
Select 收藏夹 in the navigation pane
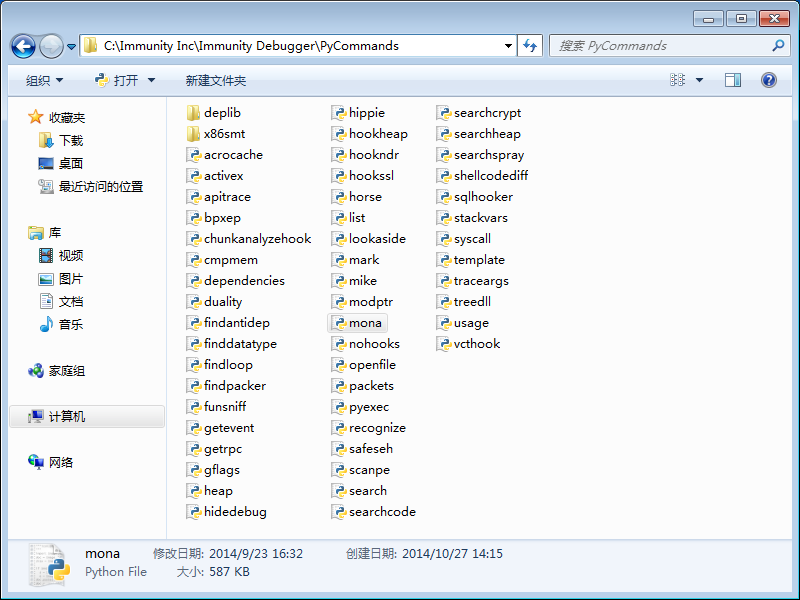tap(57, 117)
